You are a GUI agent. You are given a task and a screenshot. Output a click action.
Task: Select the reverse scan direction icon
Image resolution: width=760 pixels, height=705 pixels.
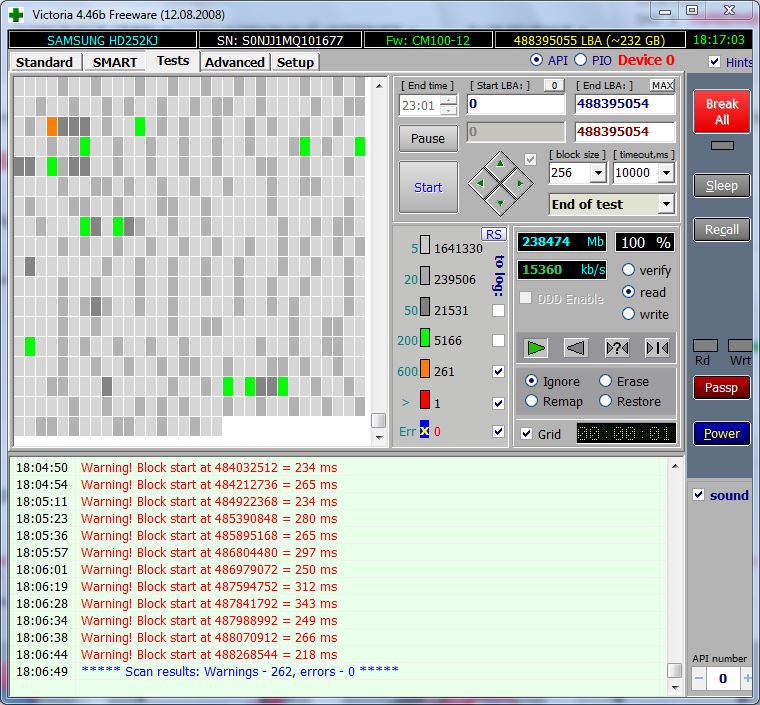[x=575, y=347]
